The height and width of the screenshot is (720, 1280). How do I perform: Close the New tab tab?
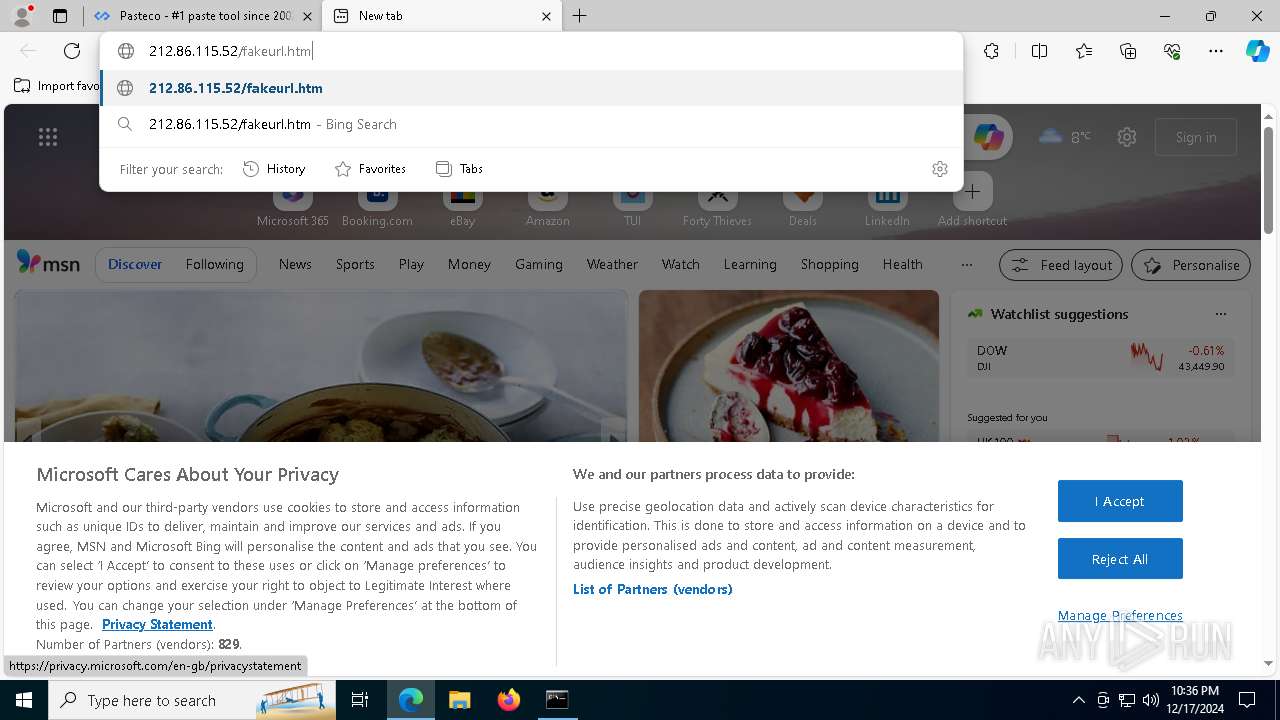[x=546, y=16]
